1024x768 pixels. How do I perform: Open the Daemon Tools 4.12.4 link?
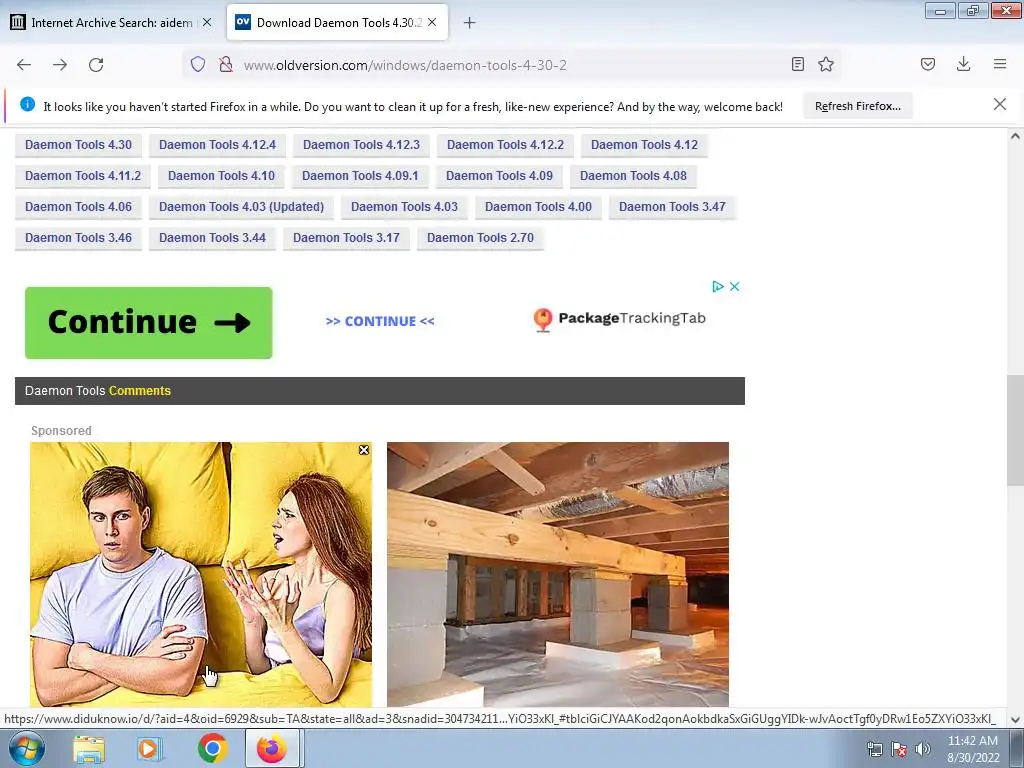point(217,145)
